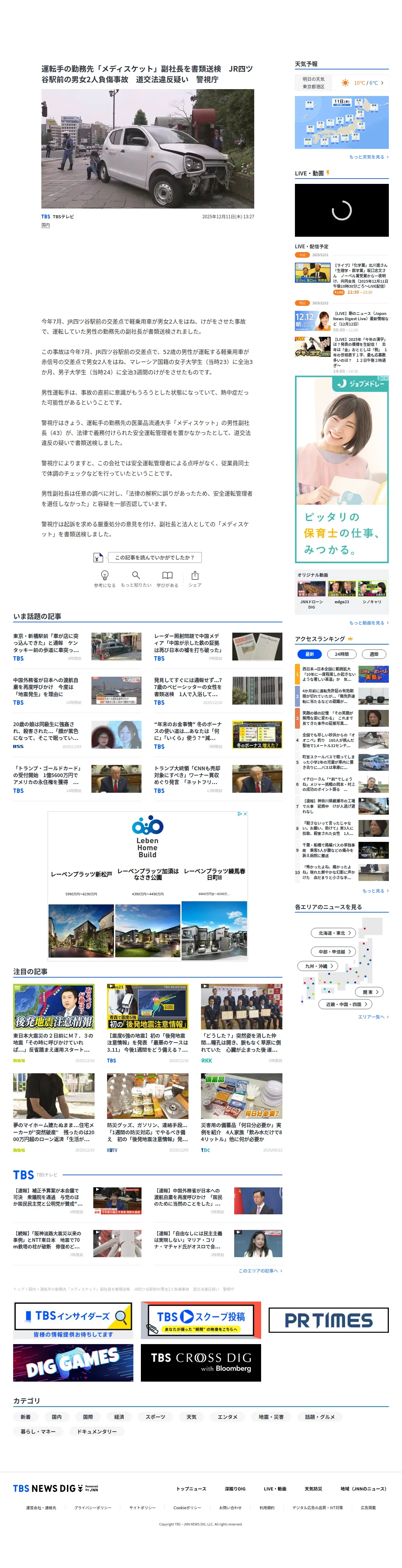Open レーベンプラッツ新松戸 ad listing
Screen dimensions: 402x1568
(x=81, y=874)
